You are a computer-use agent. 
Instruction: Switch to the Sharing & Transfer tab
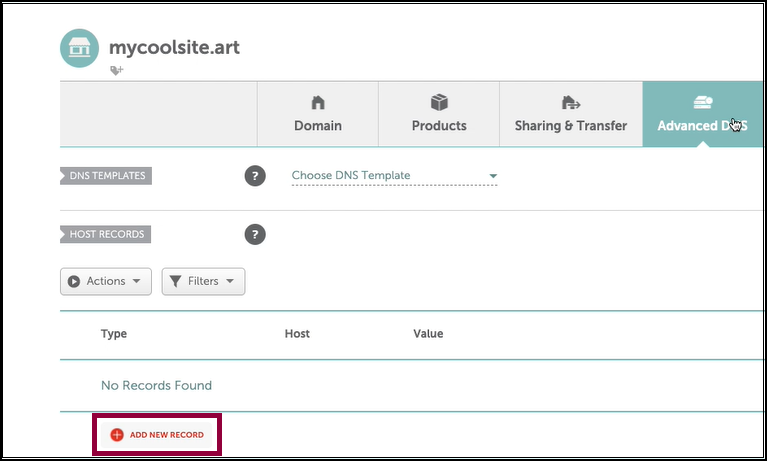pos(571,114)
